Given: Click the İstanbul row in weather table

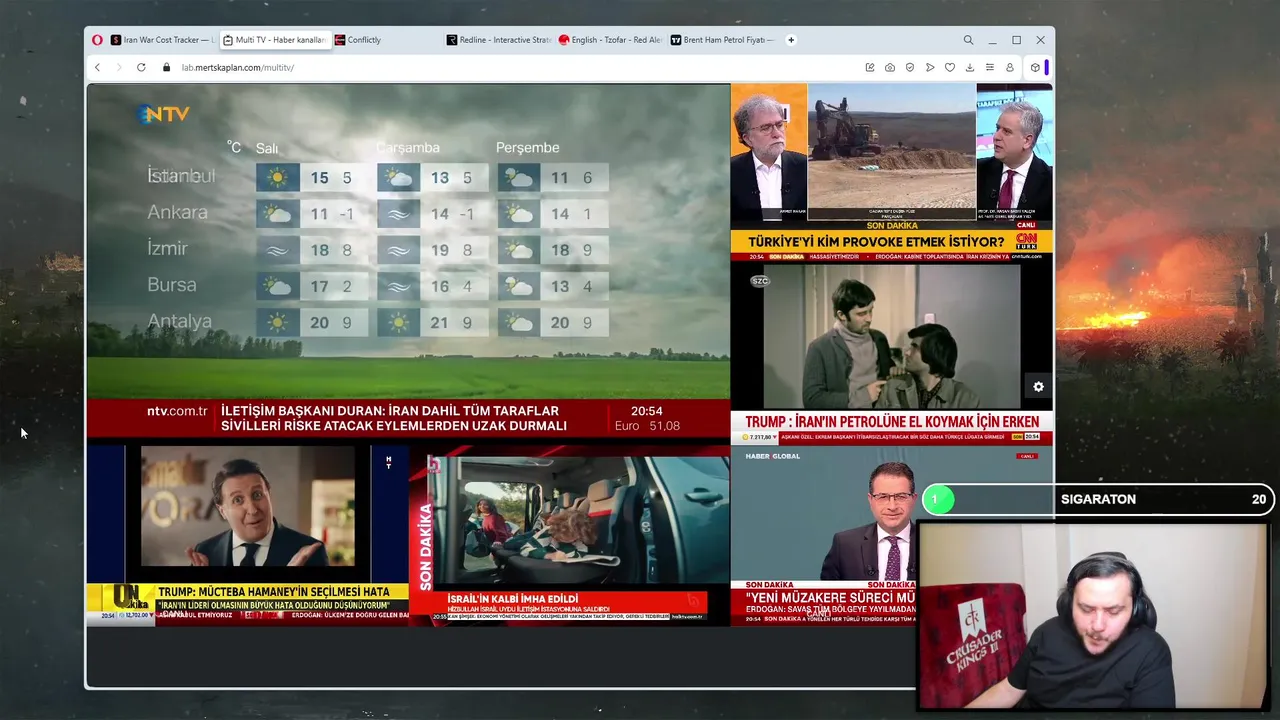Looking at the screenshot, I should click(x=377, y=178).
